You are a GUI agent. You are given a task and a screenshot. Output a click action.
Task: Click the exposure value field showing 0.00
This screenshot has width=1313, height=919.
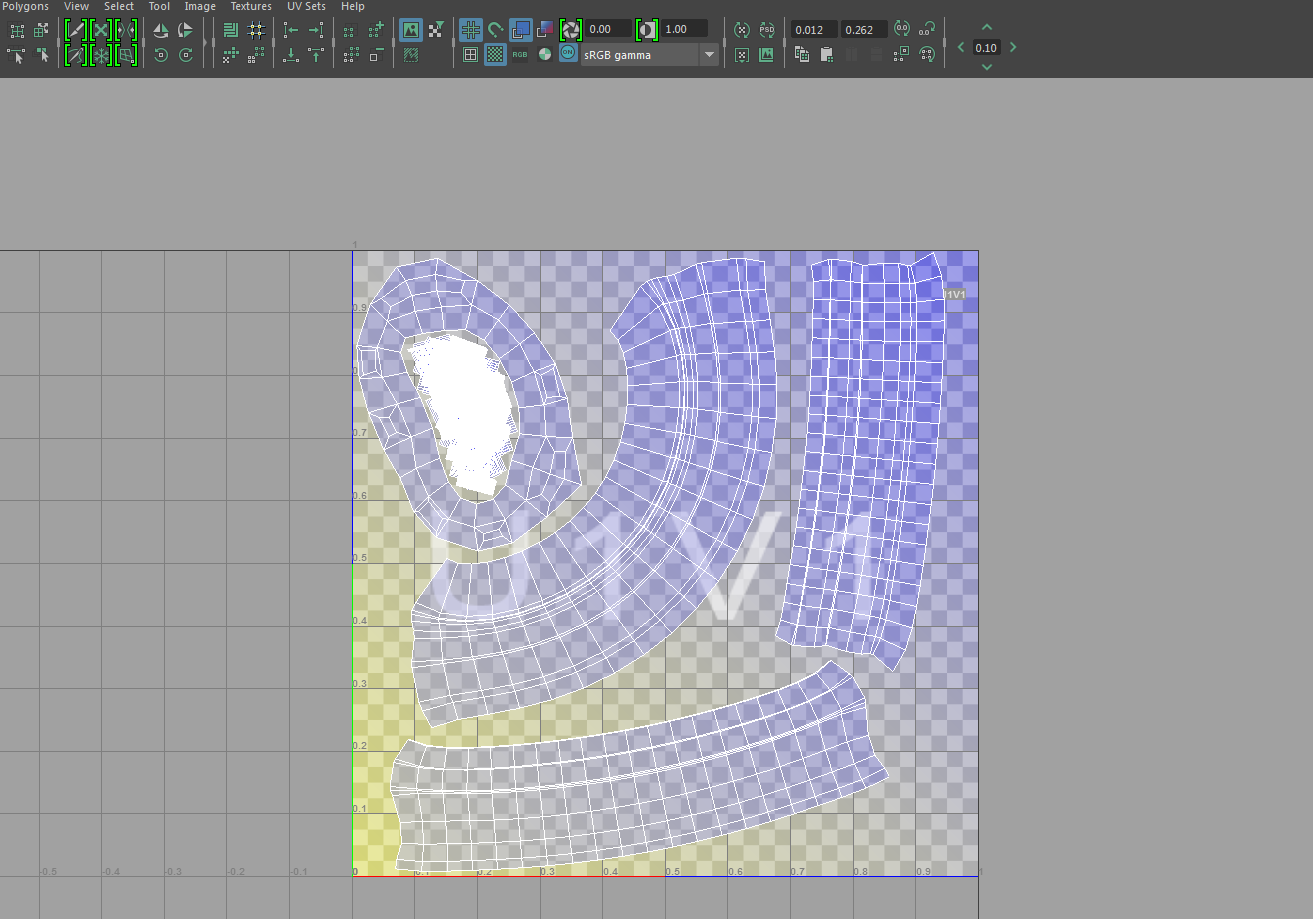pyautogui.click(x=609, y=29)
